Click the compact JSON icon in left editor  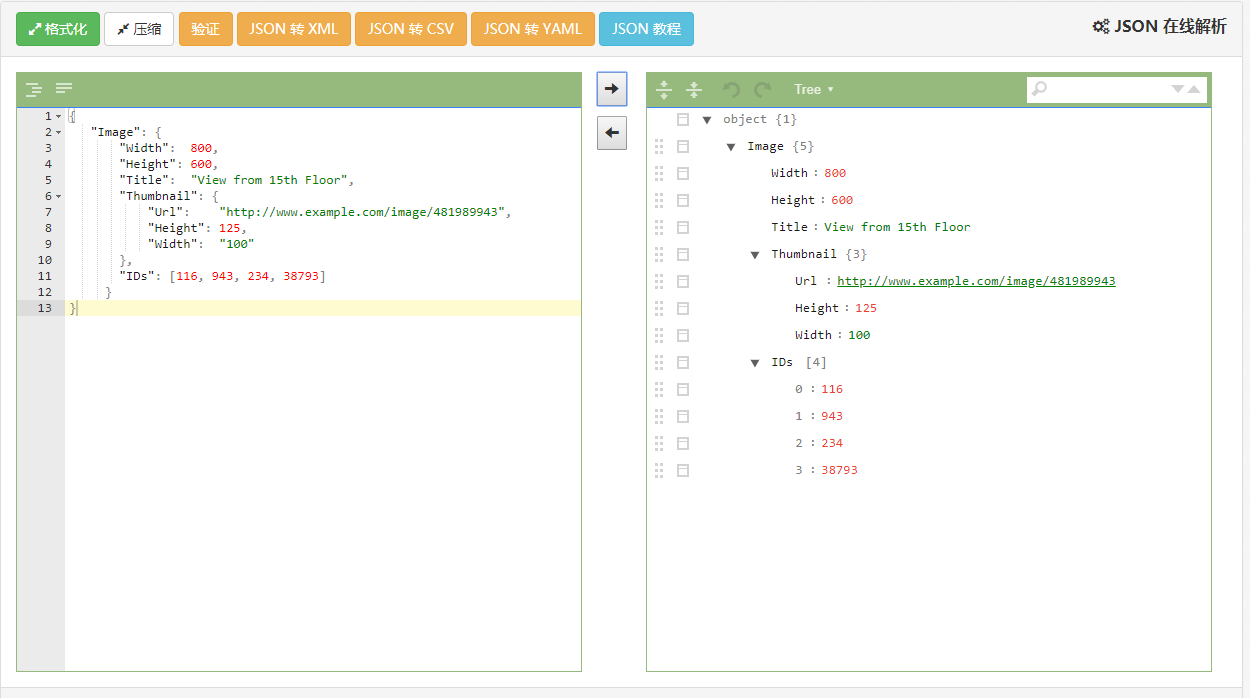coord(64,89)
